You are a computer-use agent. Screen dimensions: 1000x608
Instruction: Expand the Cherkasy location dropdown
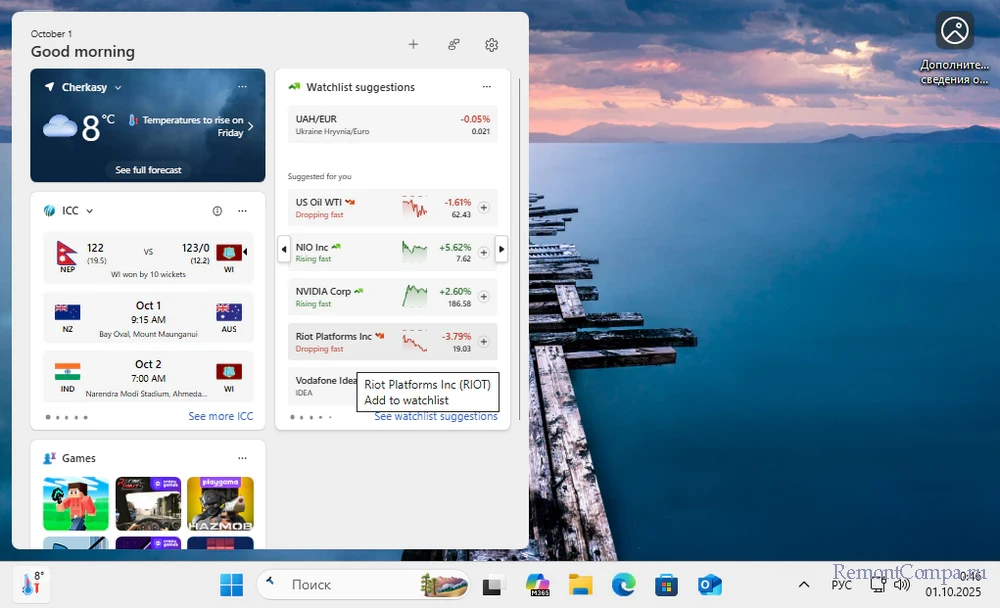118,88
